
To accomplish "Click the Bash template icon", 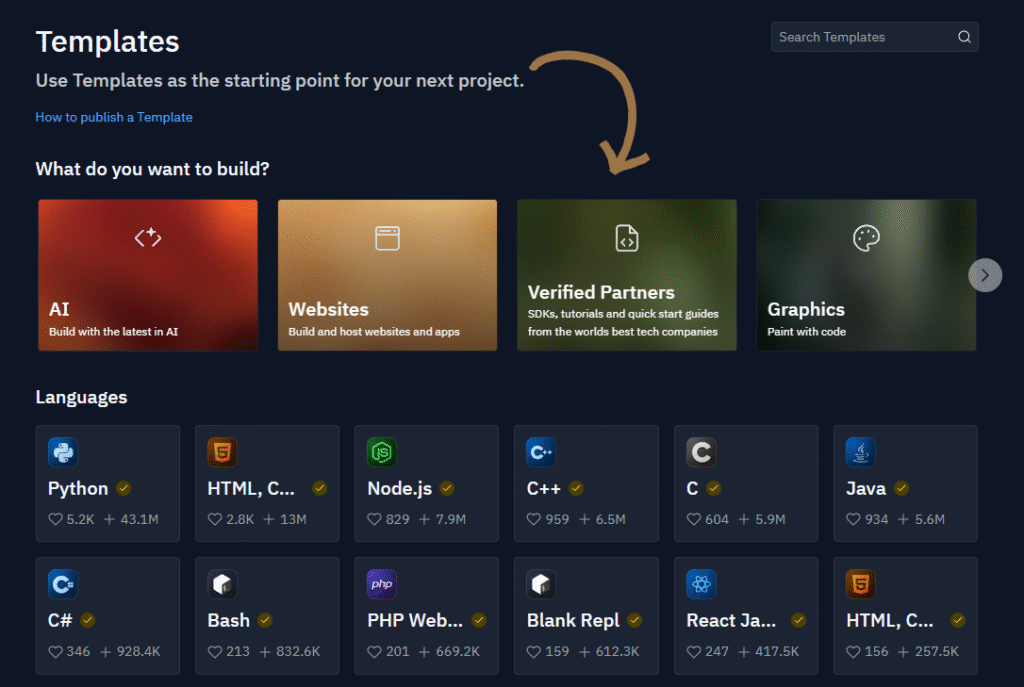I will click(221, 584).
